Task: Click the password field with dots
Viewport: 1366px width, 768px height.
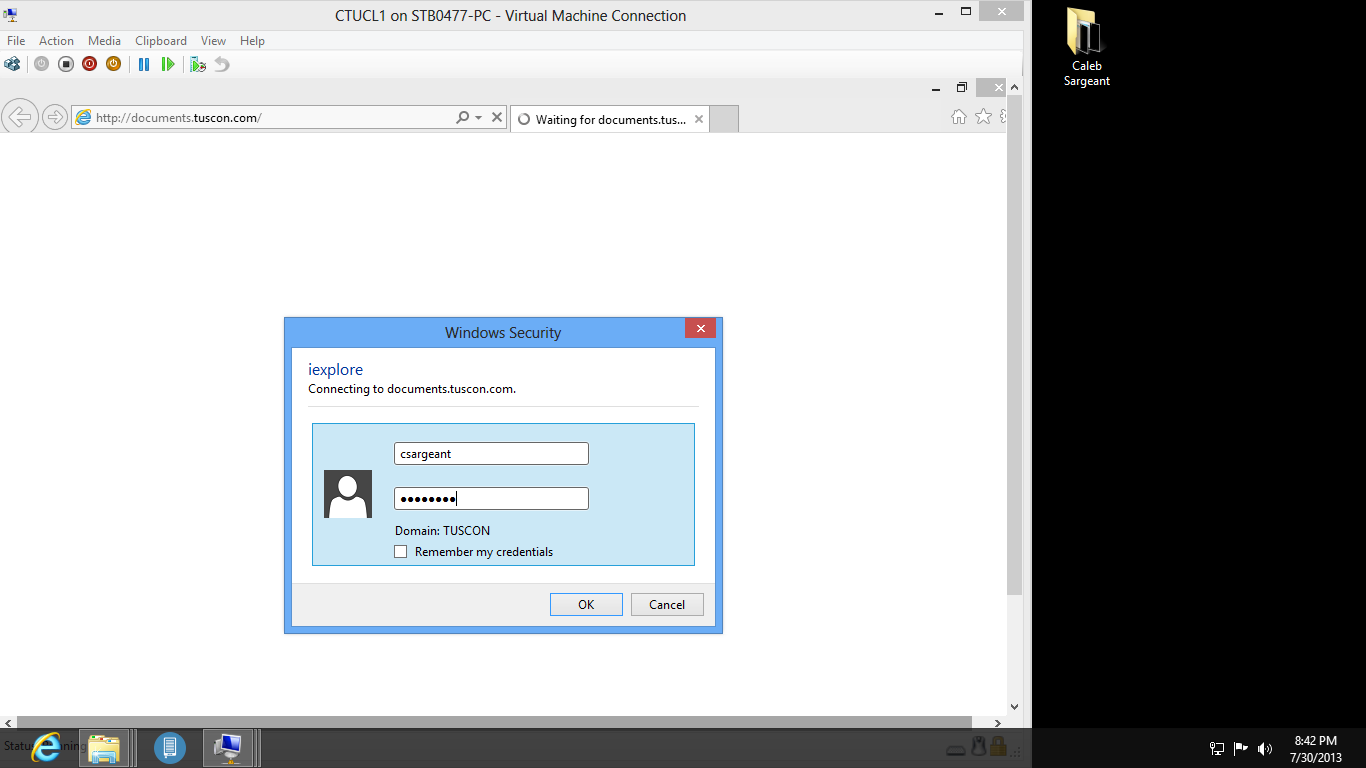Action: 491,498
